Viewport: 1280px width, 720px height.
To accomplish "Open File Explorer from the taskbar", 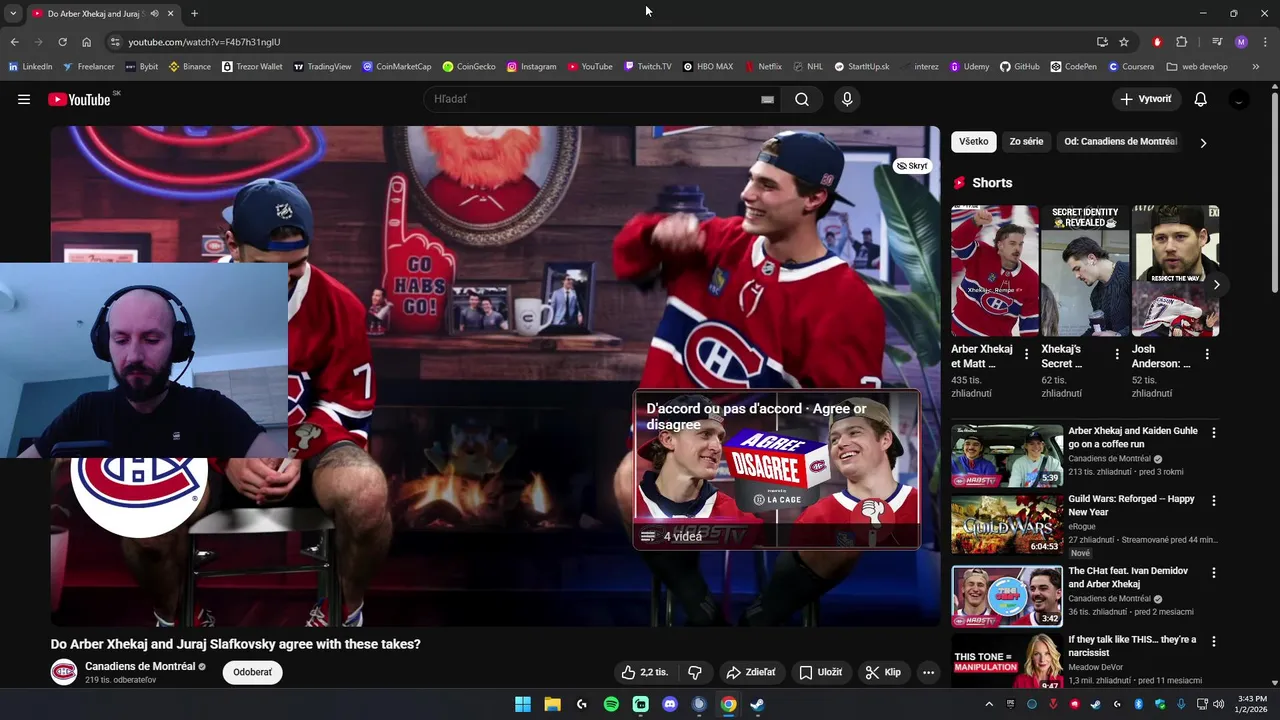I will [x=552, y=704].
